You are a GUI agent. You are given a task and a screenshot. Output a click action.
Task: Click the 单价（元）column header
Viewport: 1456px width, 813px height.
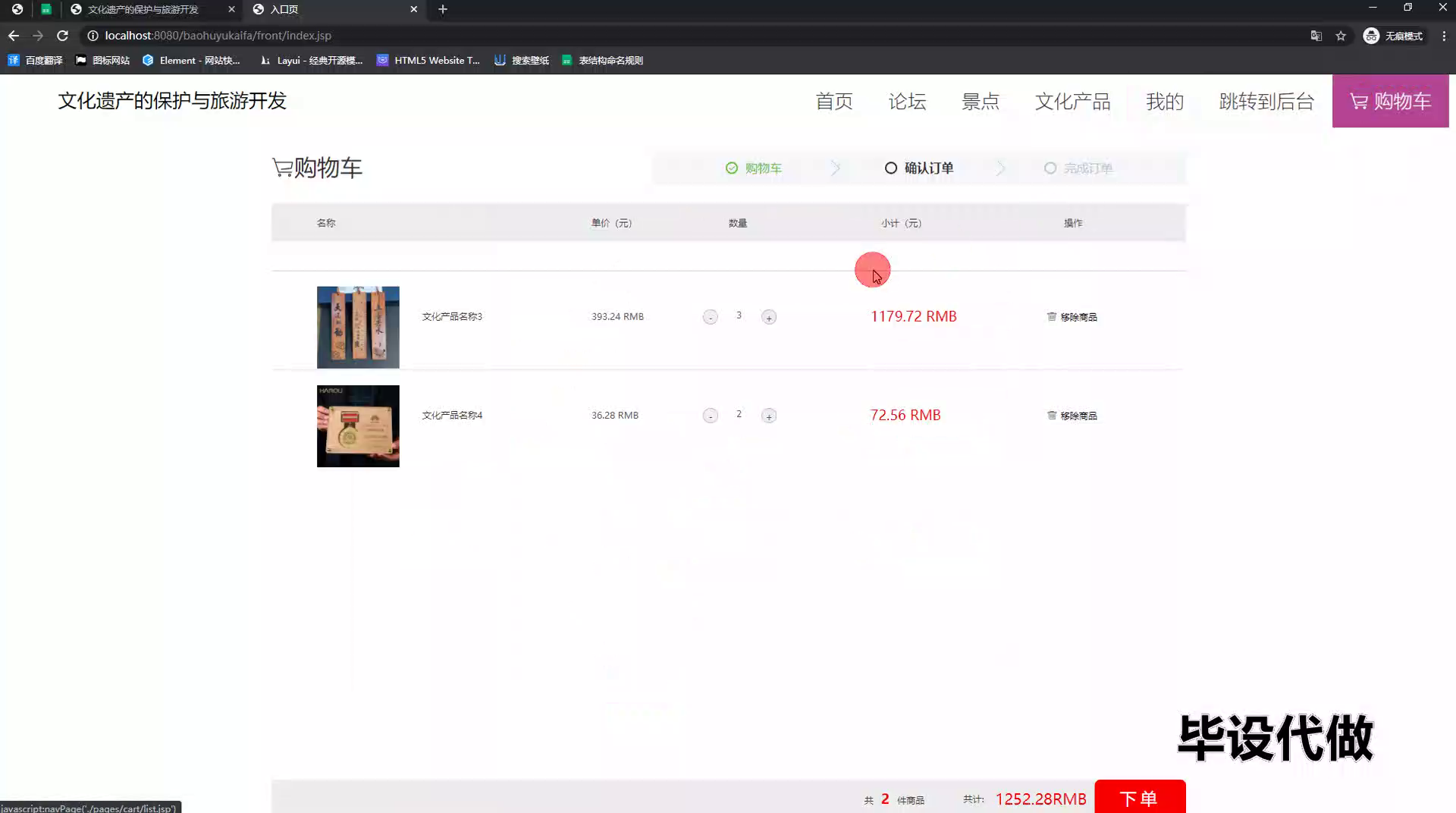pyautogui.click(x=611, y=223)
